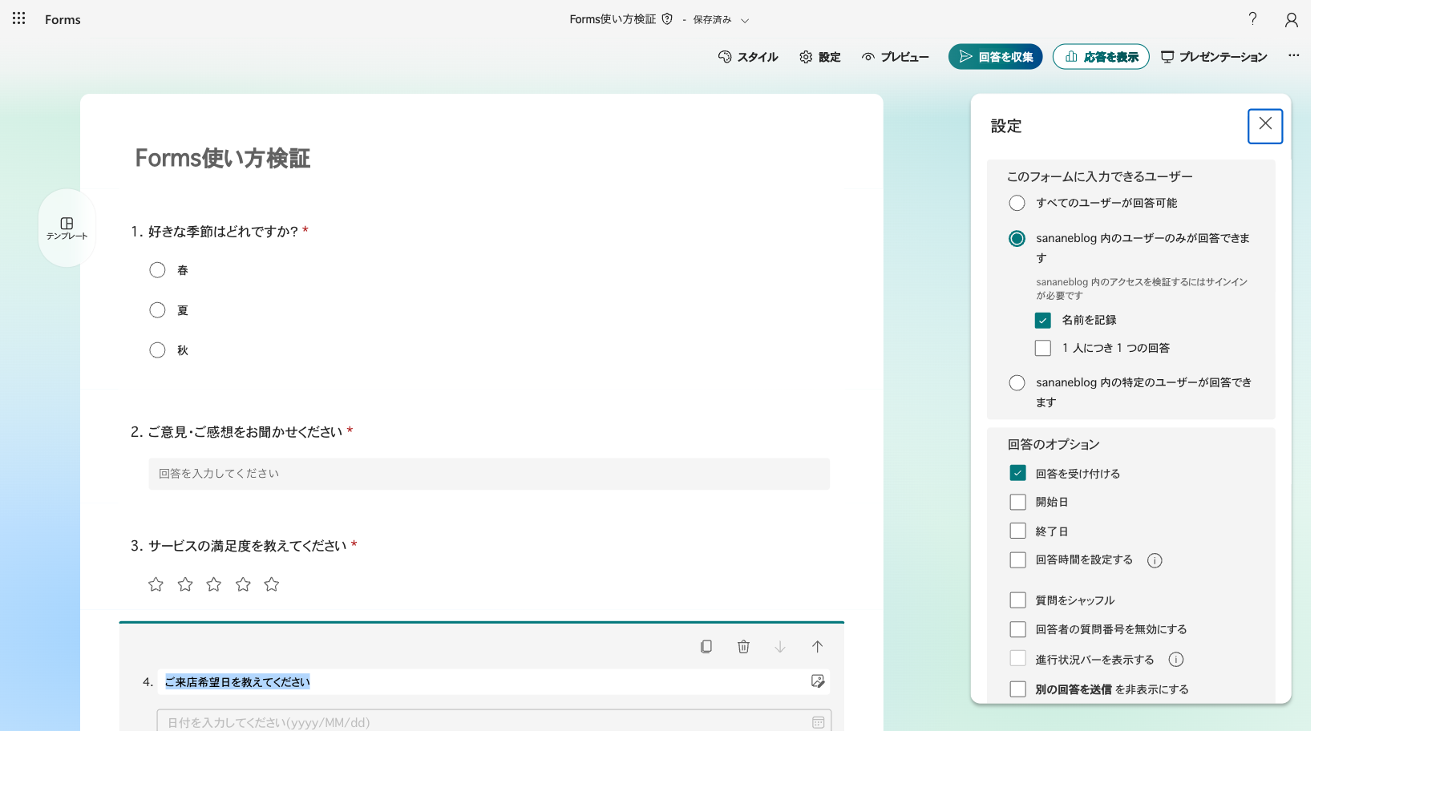Copy question 4 with duplicate icon
Image resolution: width=1456 pixels, height=812 pixels.
click(x=706, y=647)
